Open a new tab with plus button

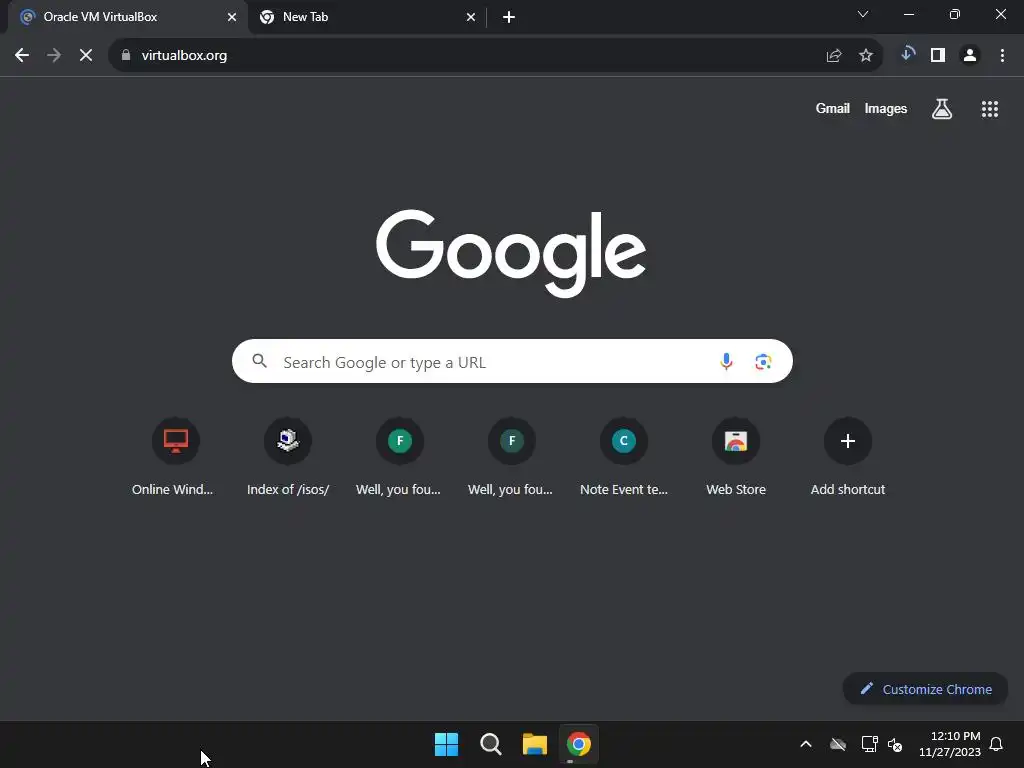point(509,17)
